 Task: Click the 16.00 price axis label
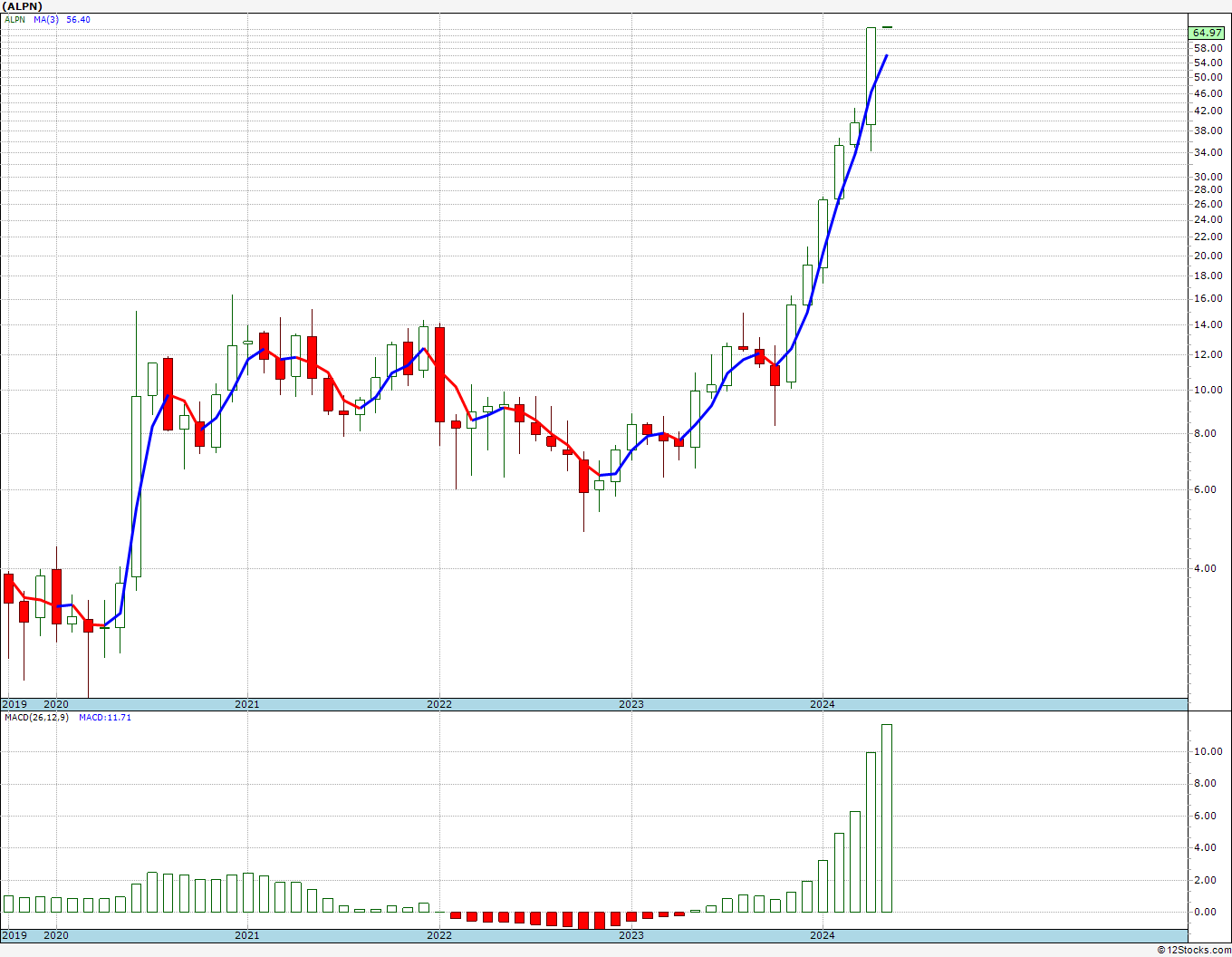[x=1208, y=298]
